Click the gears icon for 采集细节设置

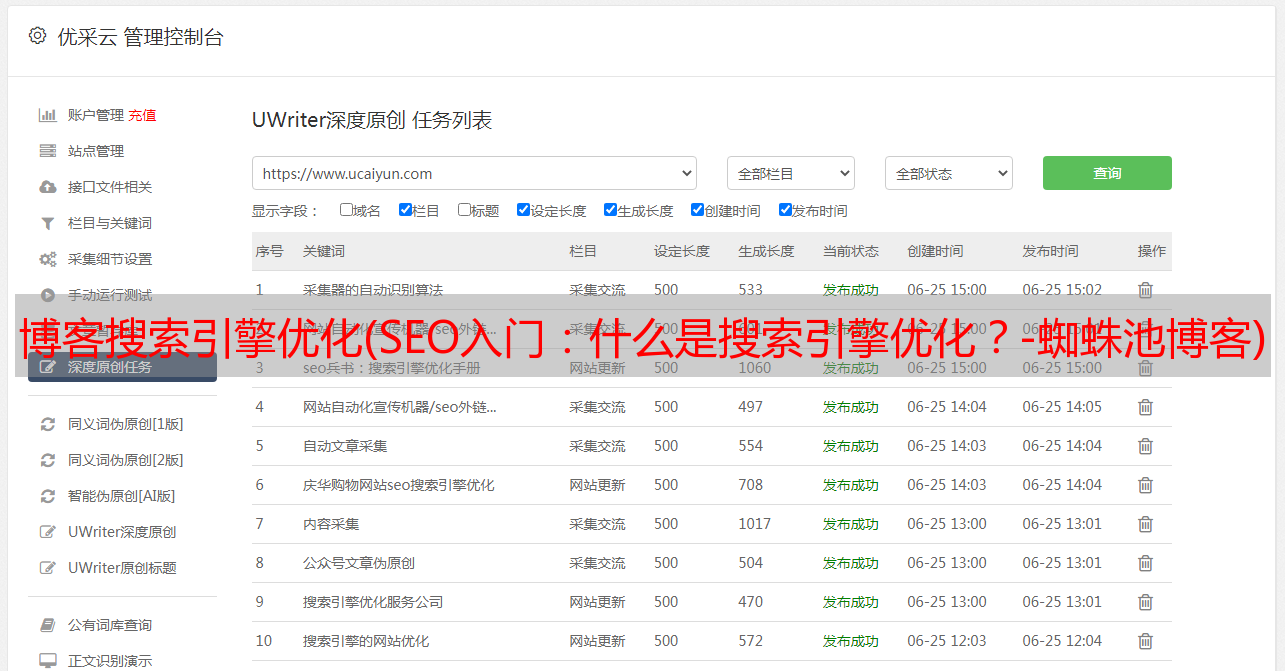tap(47, 259)
